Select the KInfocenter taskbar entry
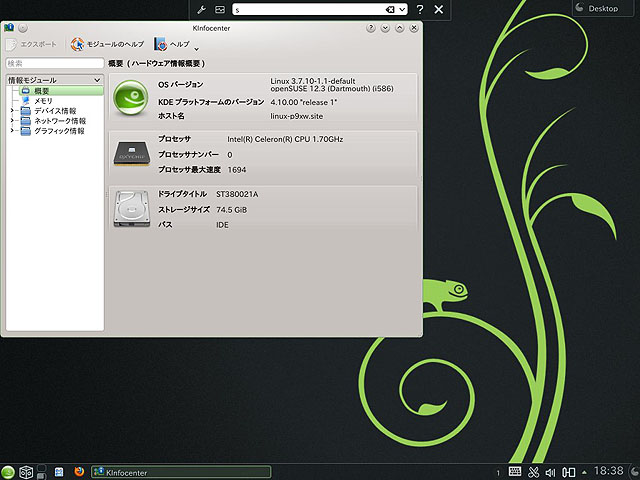This screenshot has width=640, height=480. (181, 472)
